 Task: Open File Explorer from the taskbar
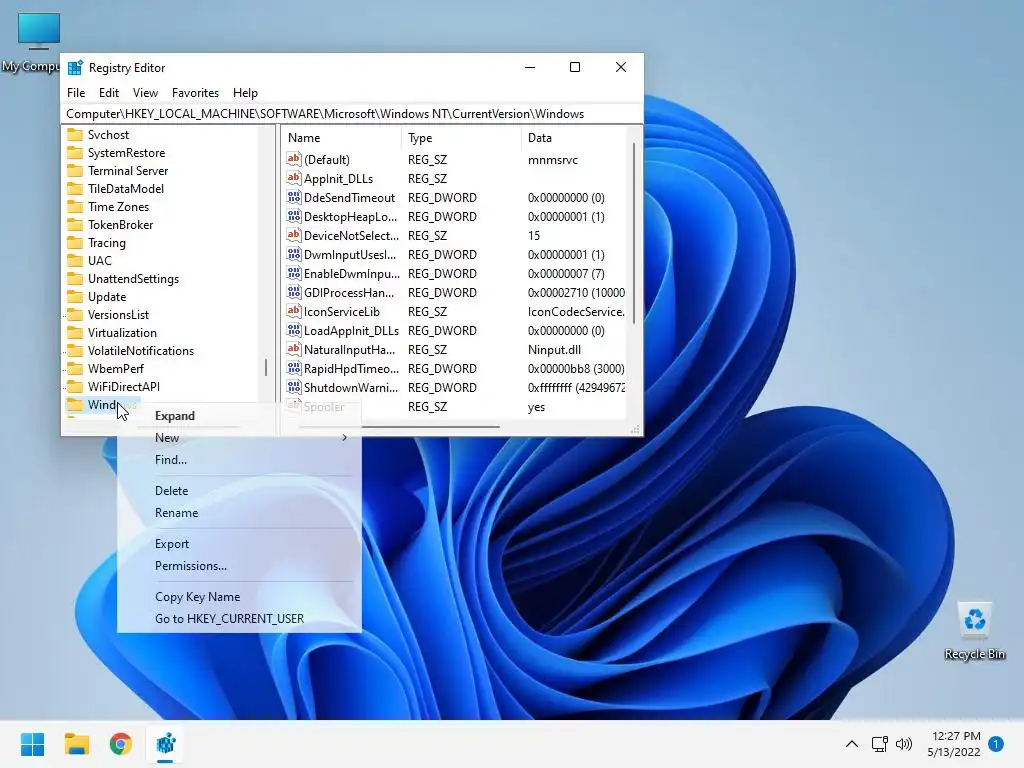(76, 744)
